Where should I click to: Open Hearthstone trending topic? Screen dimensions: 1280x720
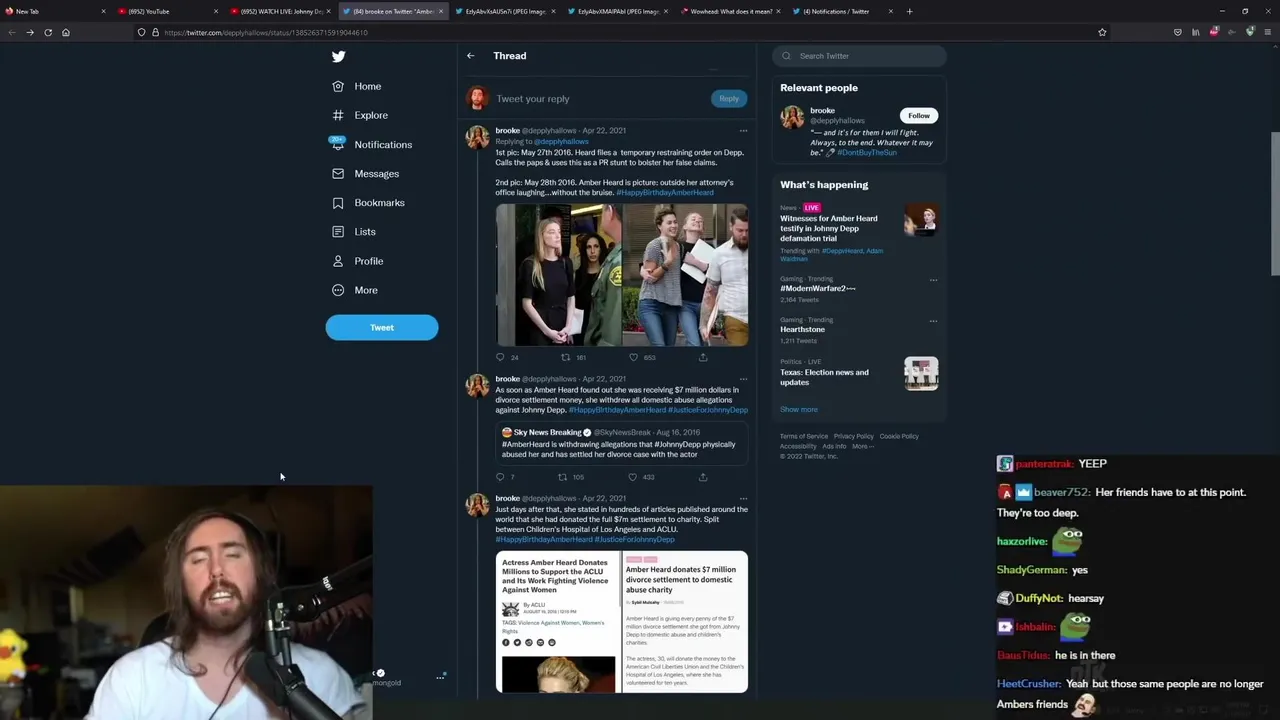[803, 329]
